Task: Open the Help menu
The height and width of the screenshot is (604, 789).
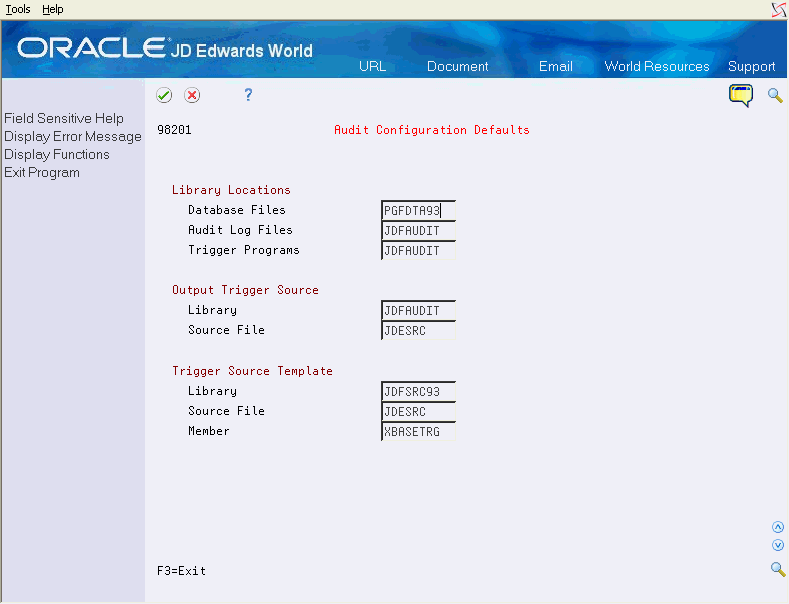Action: [x=53, y=9]
